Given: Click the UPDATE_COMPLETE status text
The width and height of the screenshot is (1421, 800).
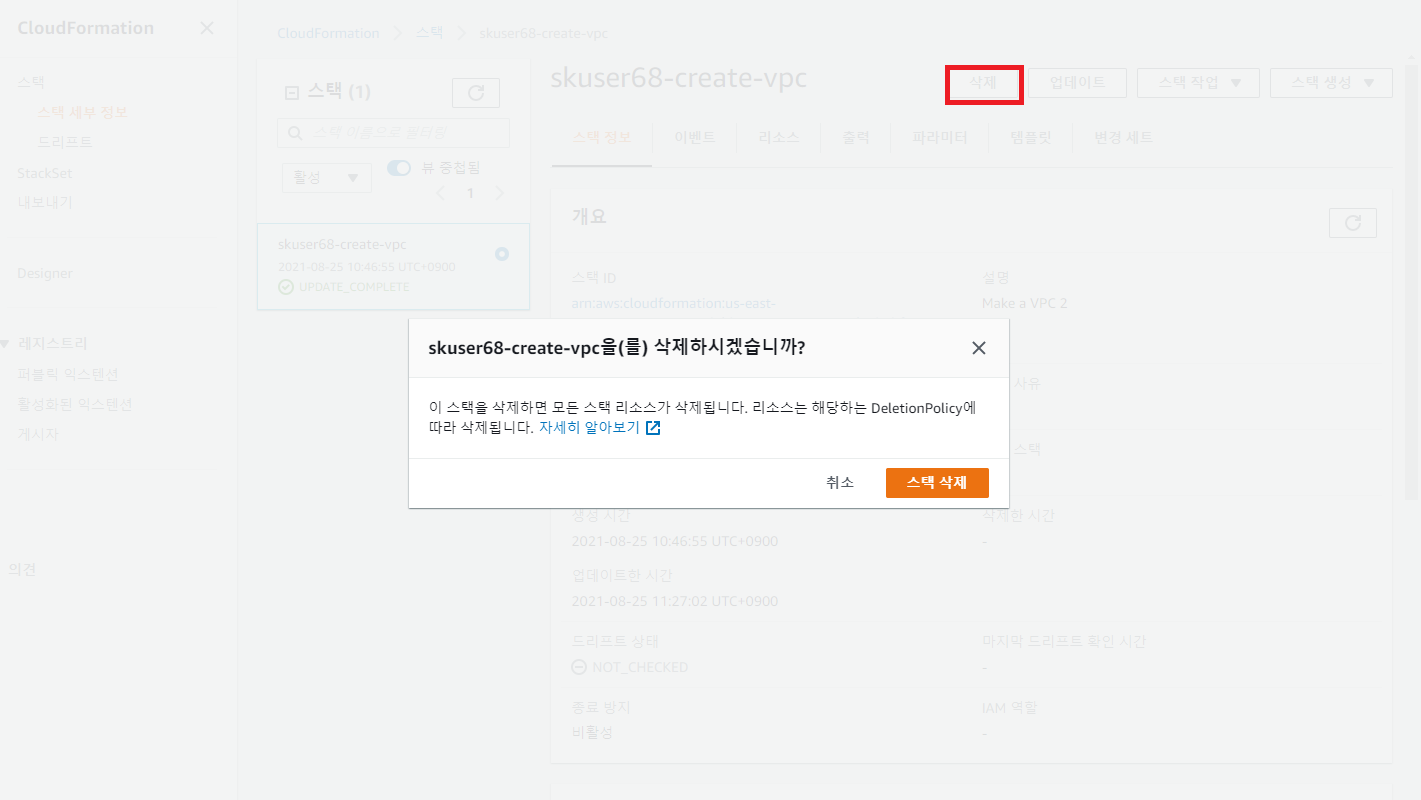Looking at the screenshot, I should [x=354, y=287].
